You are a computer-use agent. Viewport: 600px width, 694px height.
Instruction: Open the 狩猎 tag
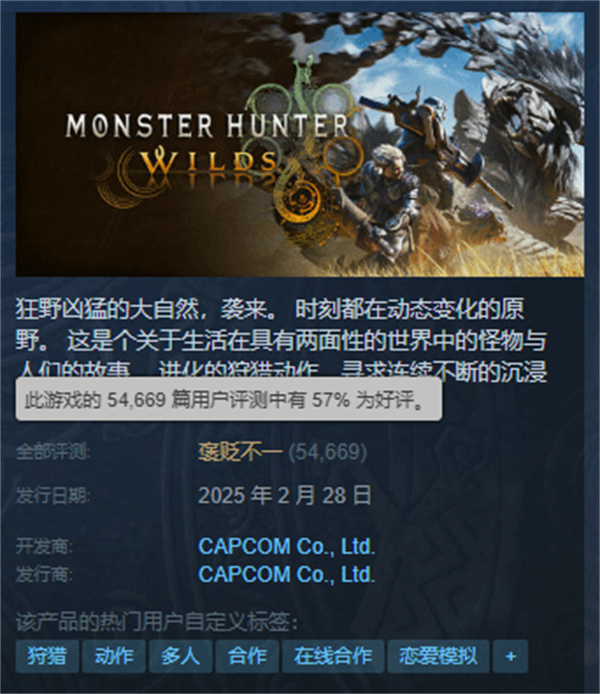click(47, 656)
